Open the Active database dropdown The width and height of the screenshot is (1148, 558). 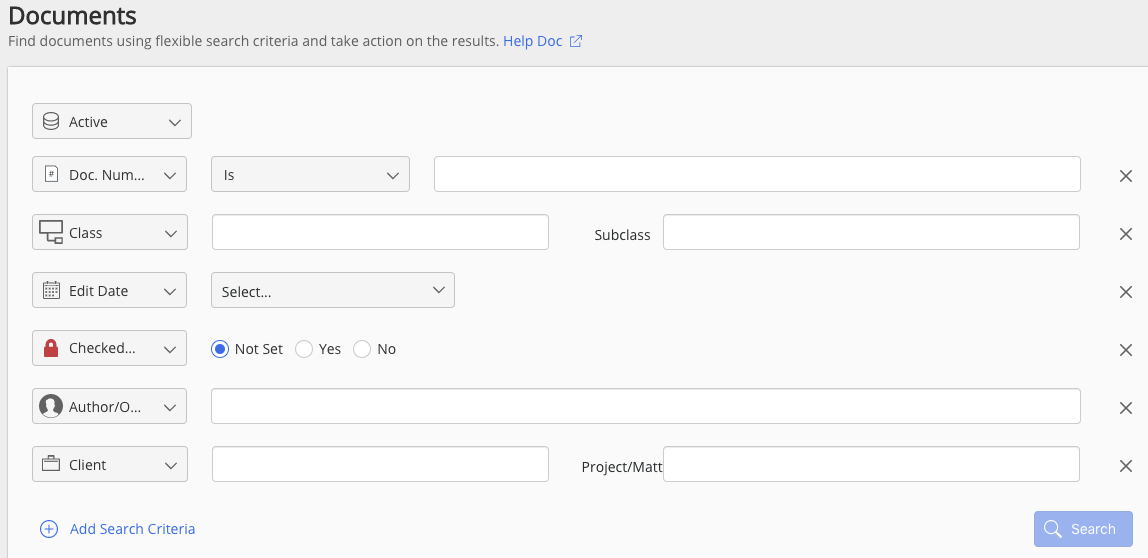[x=112, y=122]
